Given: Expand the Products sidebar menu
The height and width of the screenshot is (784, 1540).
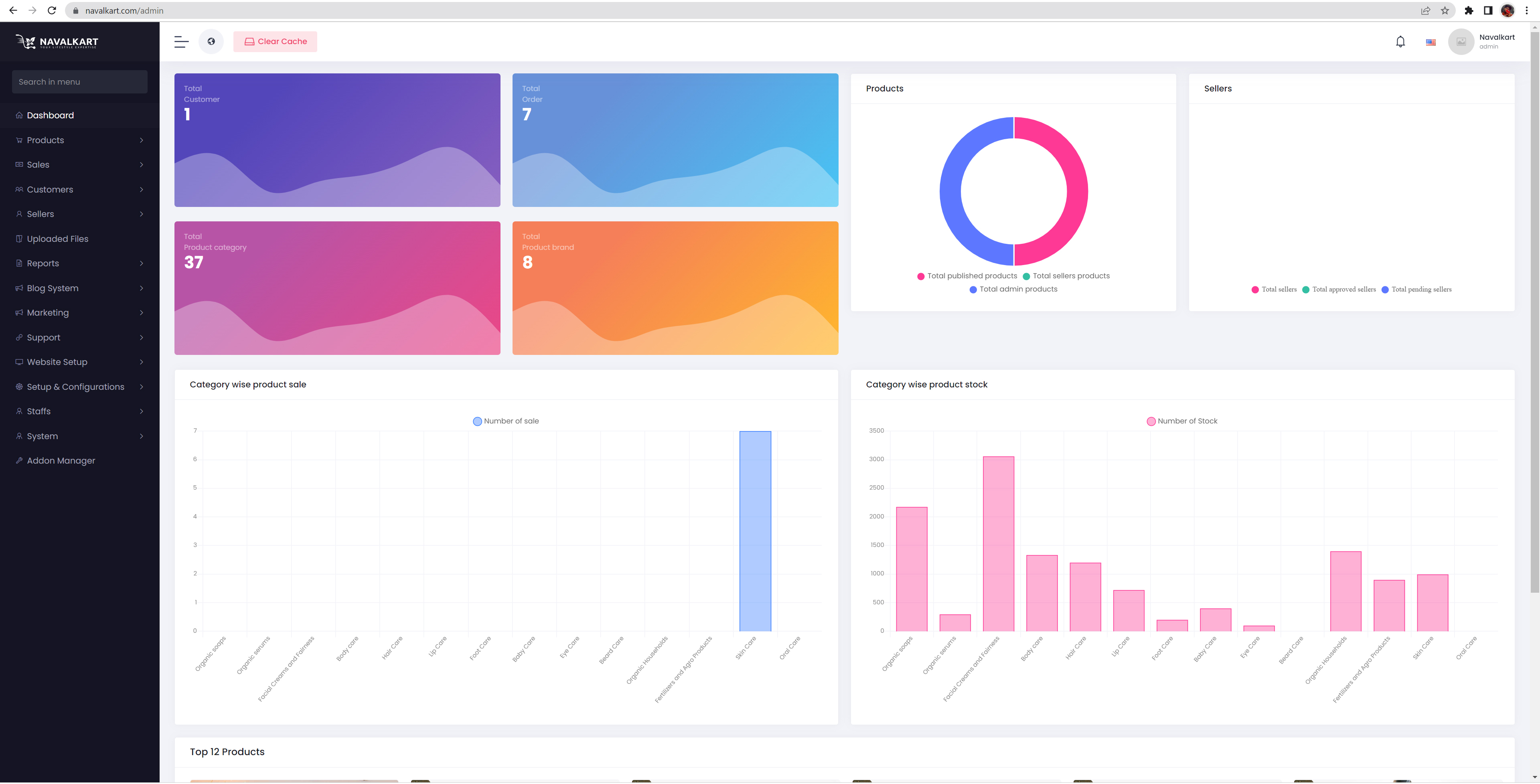Looking at the screenshot, I should pyautogui.click(x=79, y=140).
